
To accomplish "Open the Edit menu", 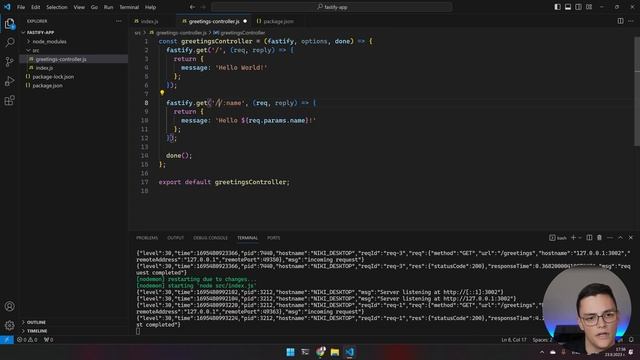I will 36,7.
